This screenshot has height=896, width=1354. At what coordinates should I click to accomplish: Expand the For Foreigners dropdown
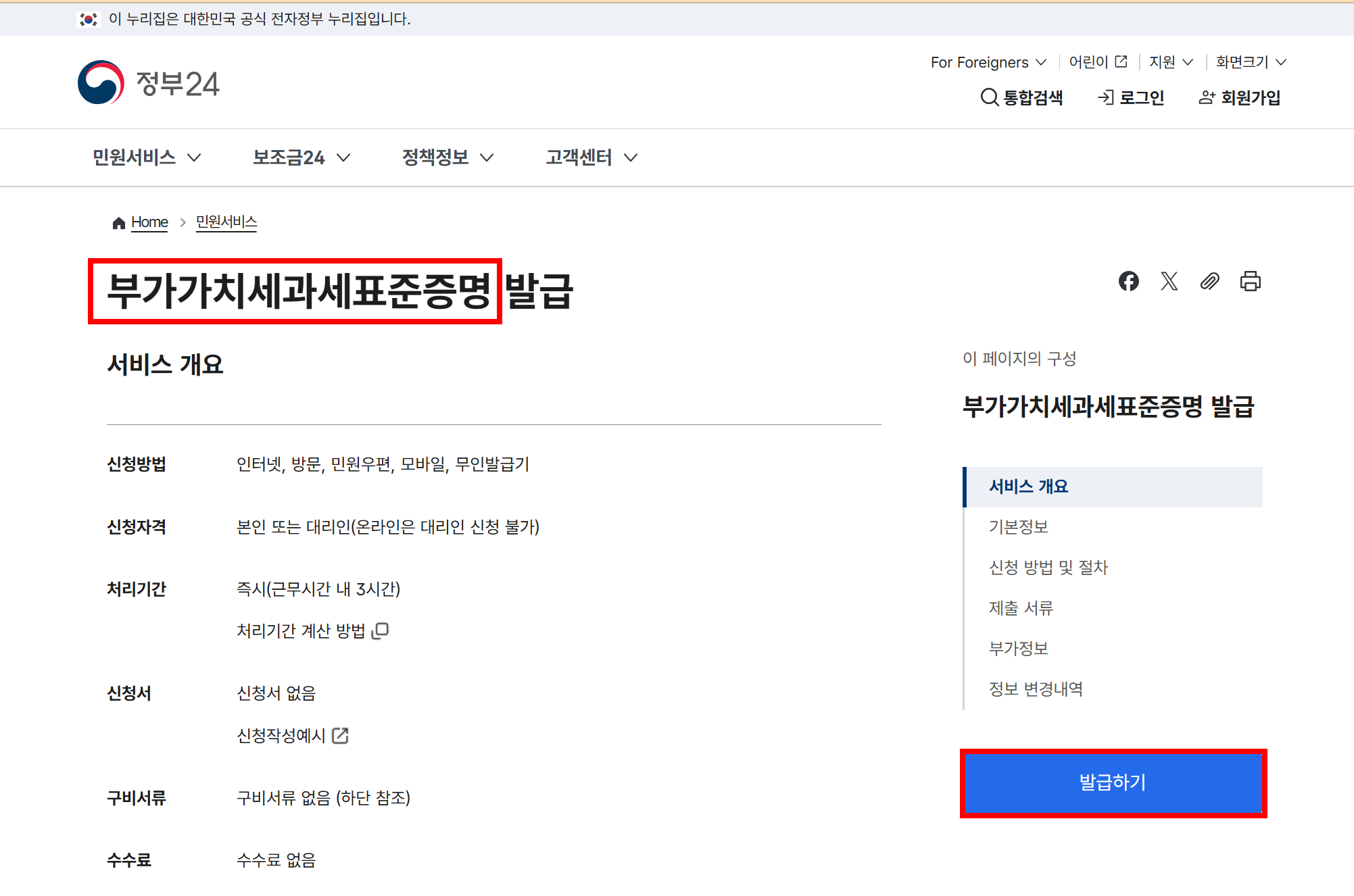[x=988, y=62]
